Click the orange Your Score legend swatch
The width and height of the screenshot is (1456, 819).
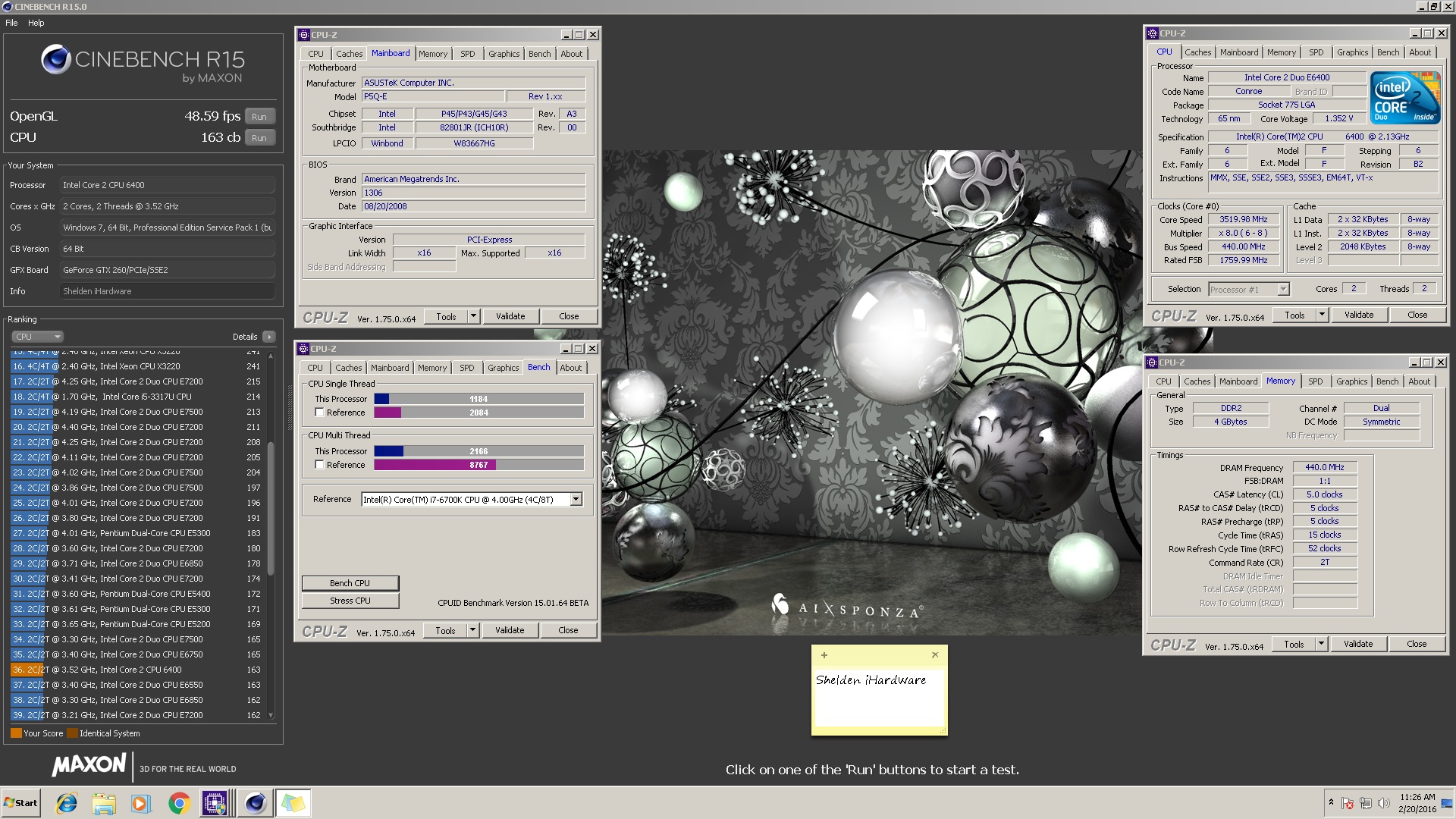click(16, 733)
